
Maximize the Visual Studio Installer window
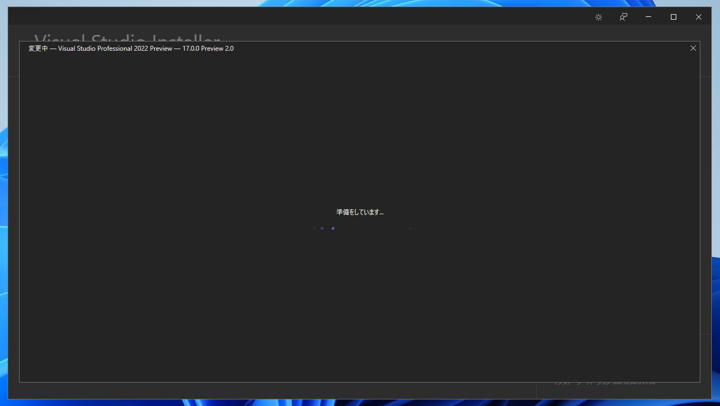pos(674,17)
